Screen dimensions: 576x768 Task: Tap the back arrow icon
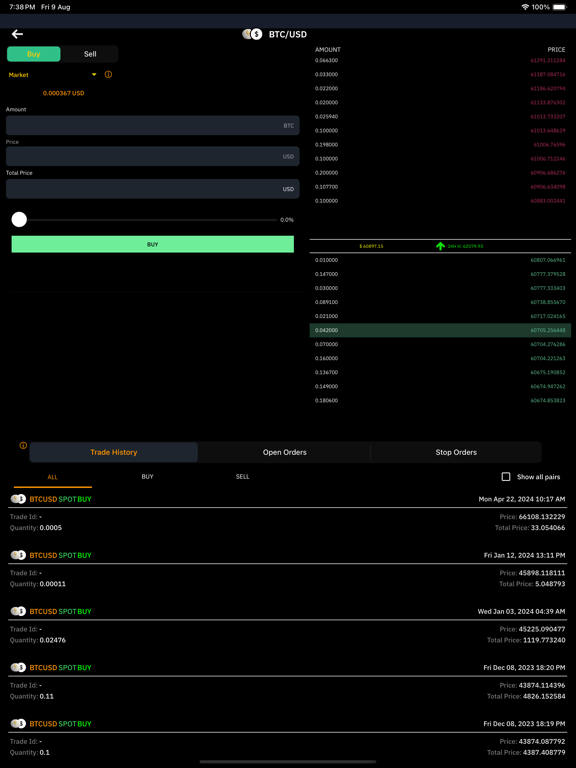(x=17, y=34)
